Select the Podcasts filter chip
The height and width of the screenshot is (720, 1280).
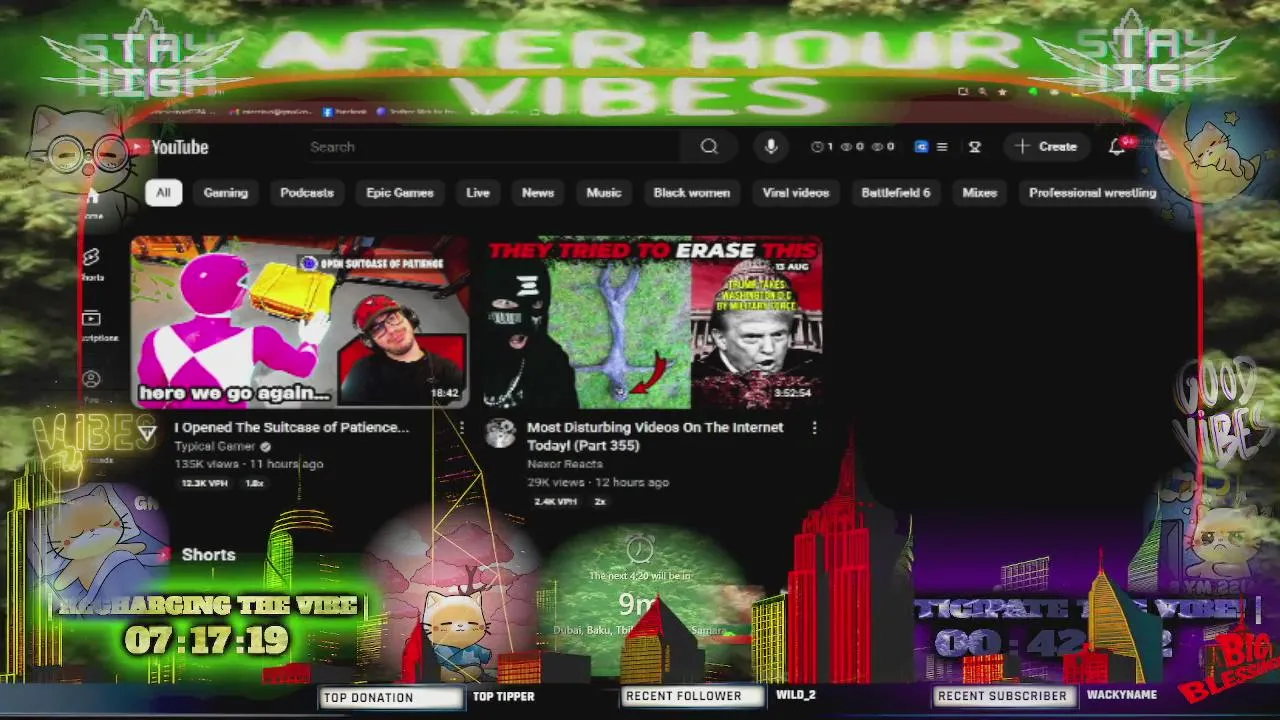click(x=307, y=193)
